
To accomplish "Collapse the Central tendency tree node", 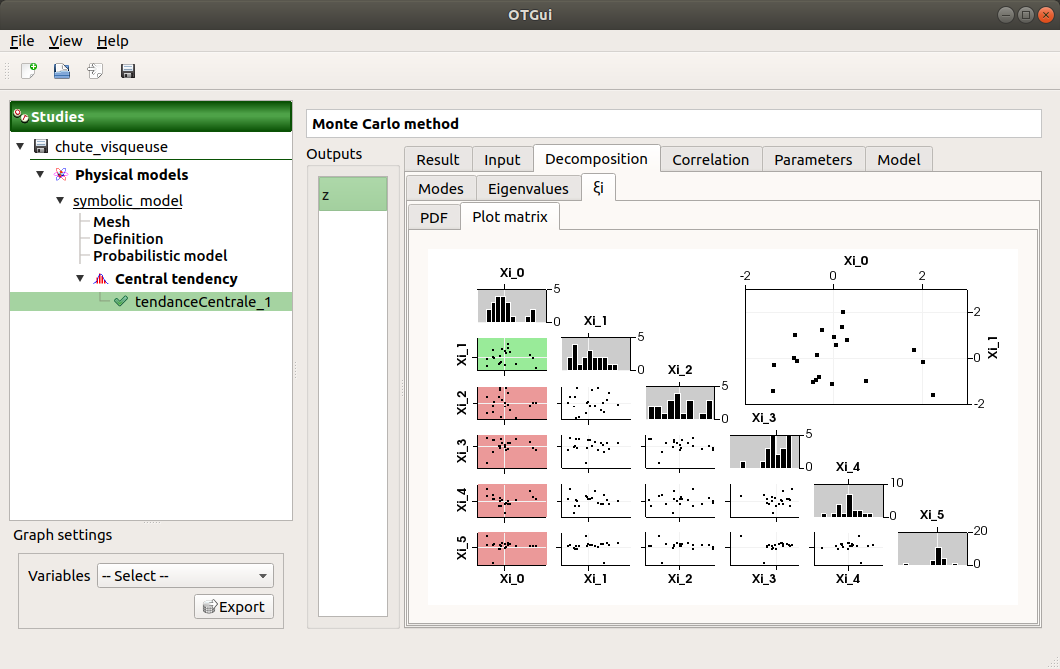I will [x=80, y=279].
